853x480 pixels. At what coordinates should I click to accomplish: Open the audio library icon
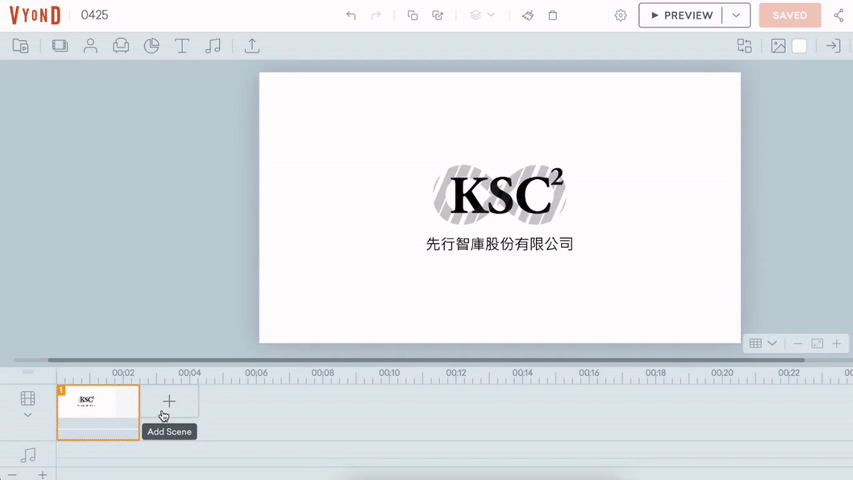tap(213, 46)
